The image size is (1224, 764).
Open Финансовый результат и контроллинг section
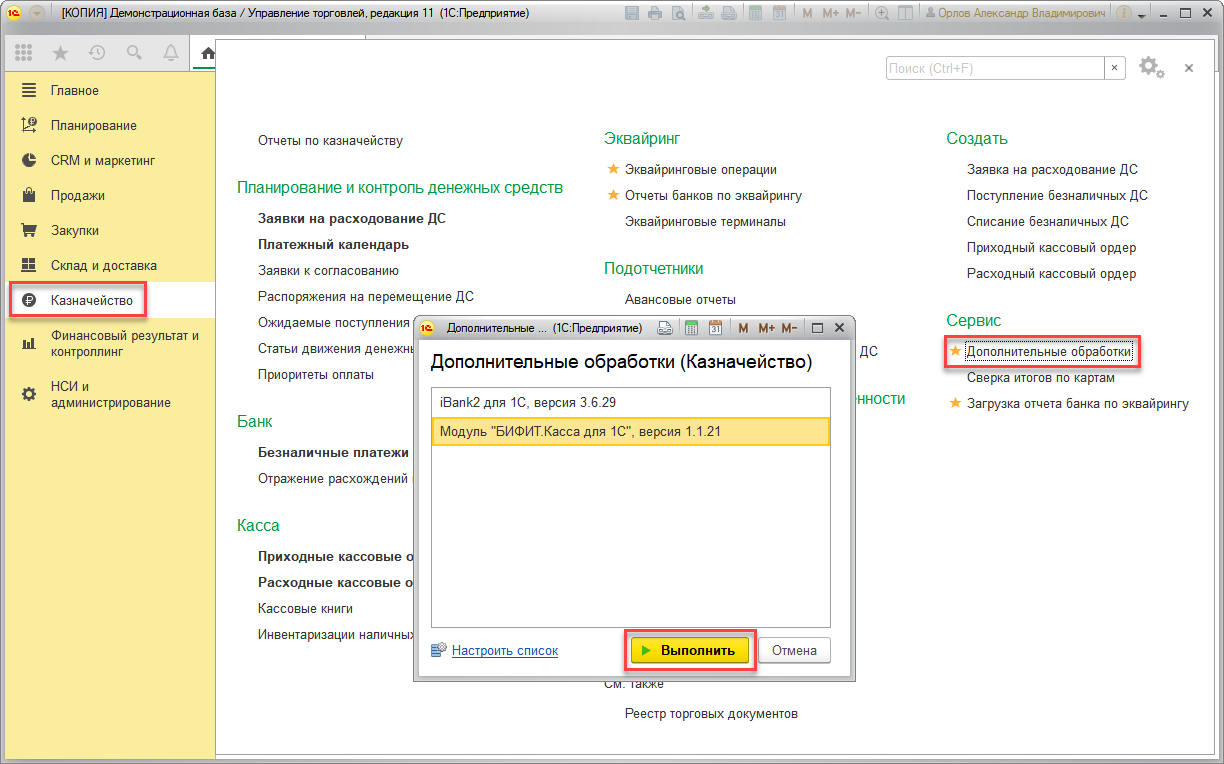pyautogui.click(x=108, y=343)
